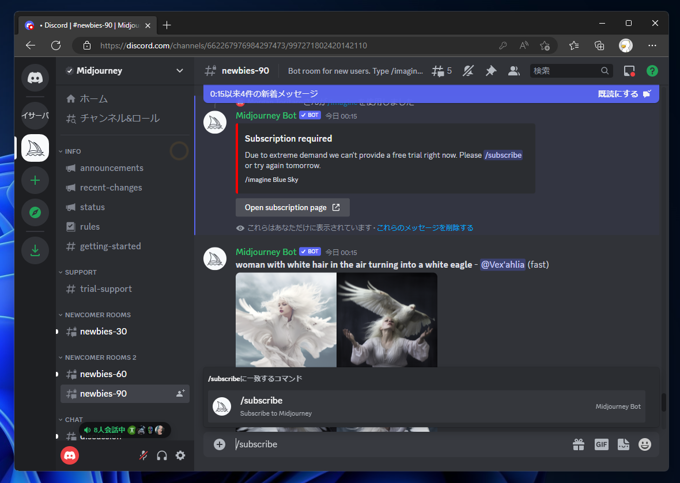Click the 8人会話中 voice indicator pill
Viewport: 680px width, 483px height.
125,430
